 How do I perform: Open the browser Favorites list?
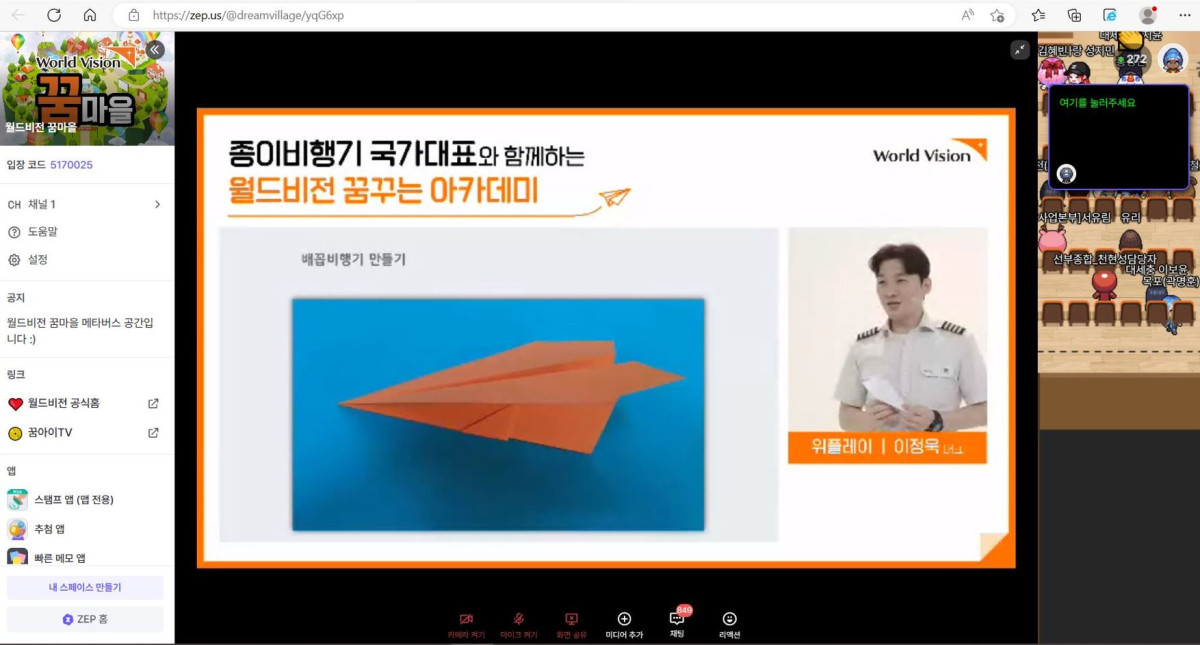(x=1038, y=15)
